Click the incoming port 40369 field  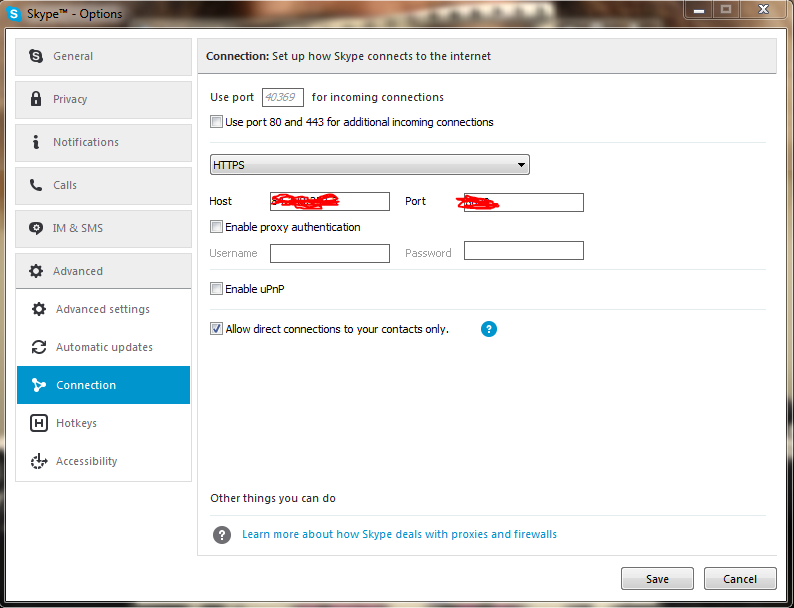point(283,97)
